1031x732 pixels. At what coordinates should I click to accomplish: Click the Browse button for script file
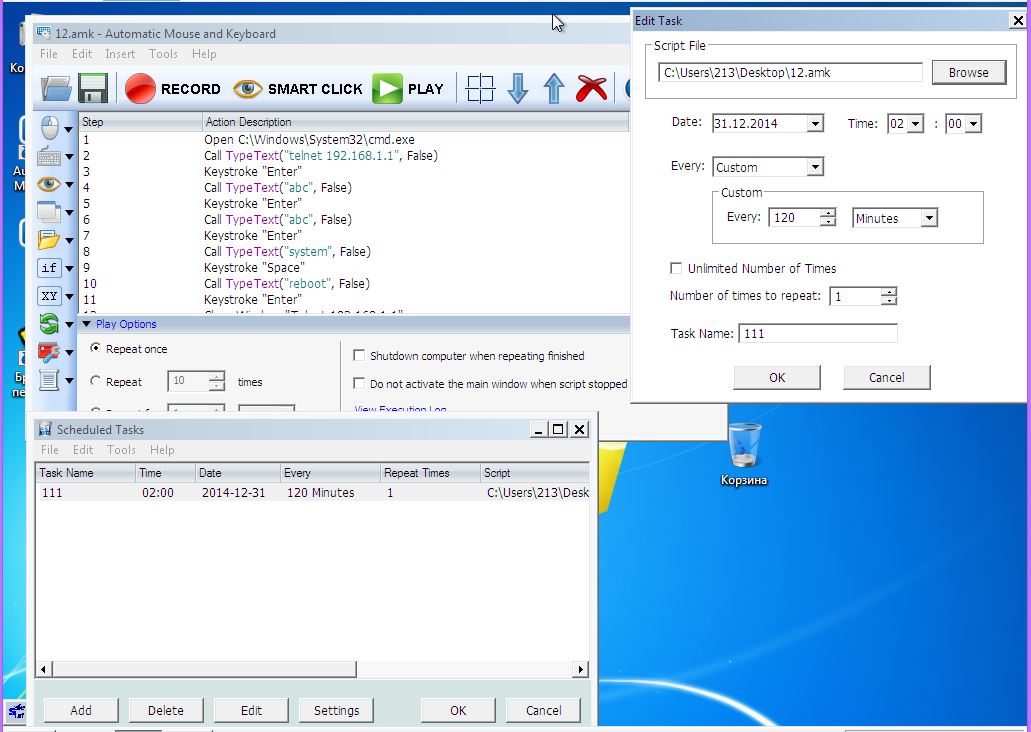tap(968, 72)
